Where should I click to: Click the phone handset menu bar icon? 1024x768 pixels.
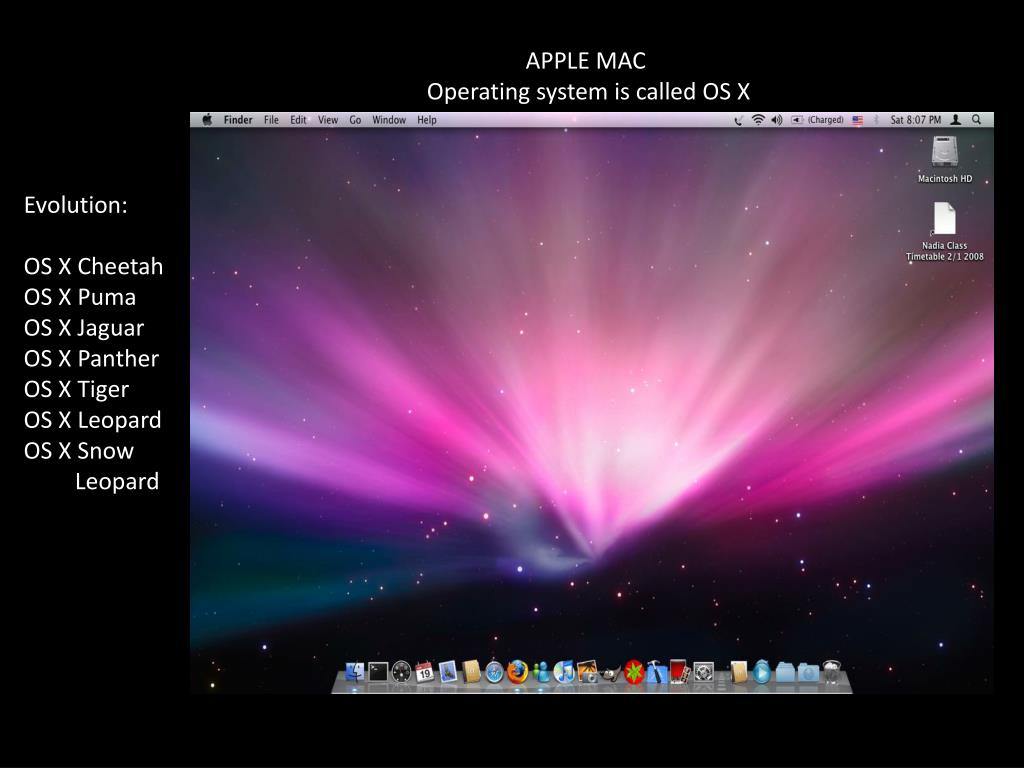(738, 120)
